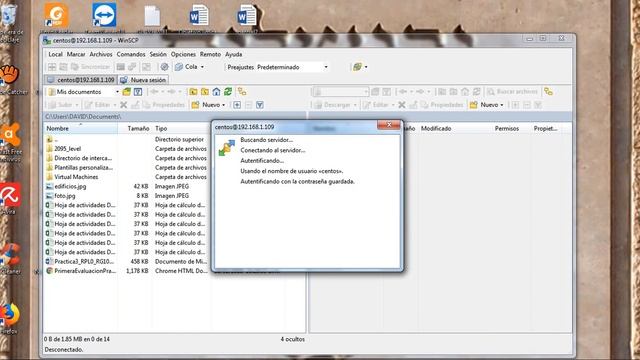Select the Virtual Machines folder
640x360 pixels.
pyautogui.click(x=76, y=177)
